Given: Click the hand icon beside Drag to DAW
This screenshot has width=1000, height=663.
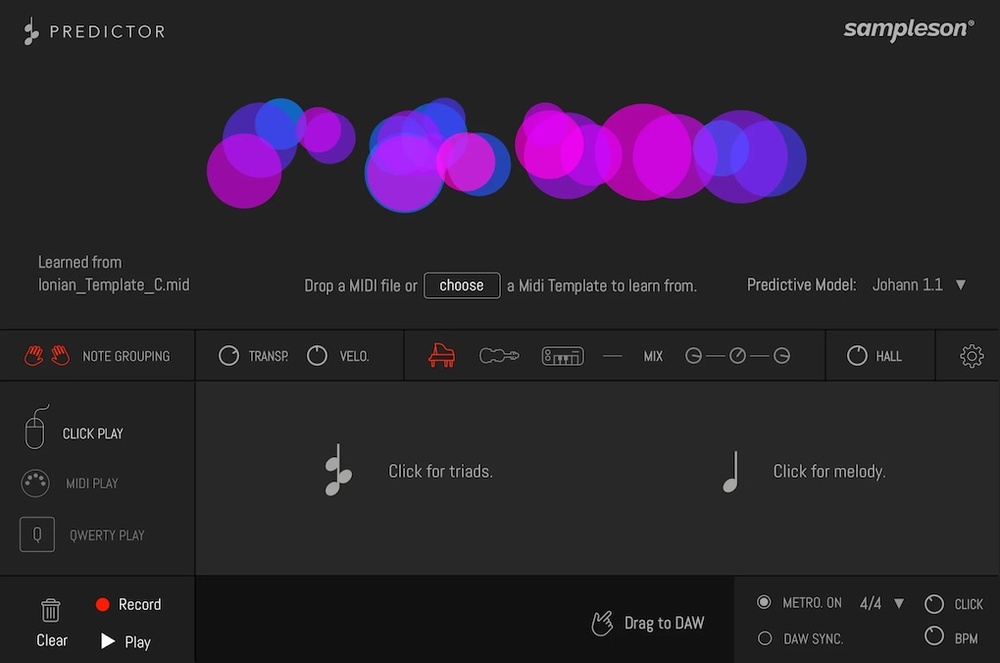Looking at the screenshot, I should pyautogui.click(x=602, y=623).
